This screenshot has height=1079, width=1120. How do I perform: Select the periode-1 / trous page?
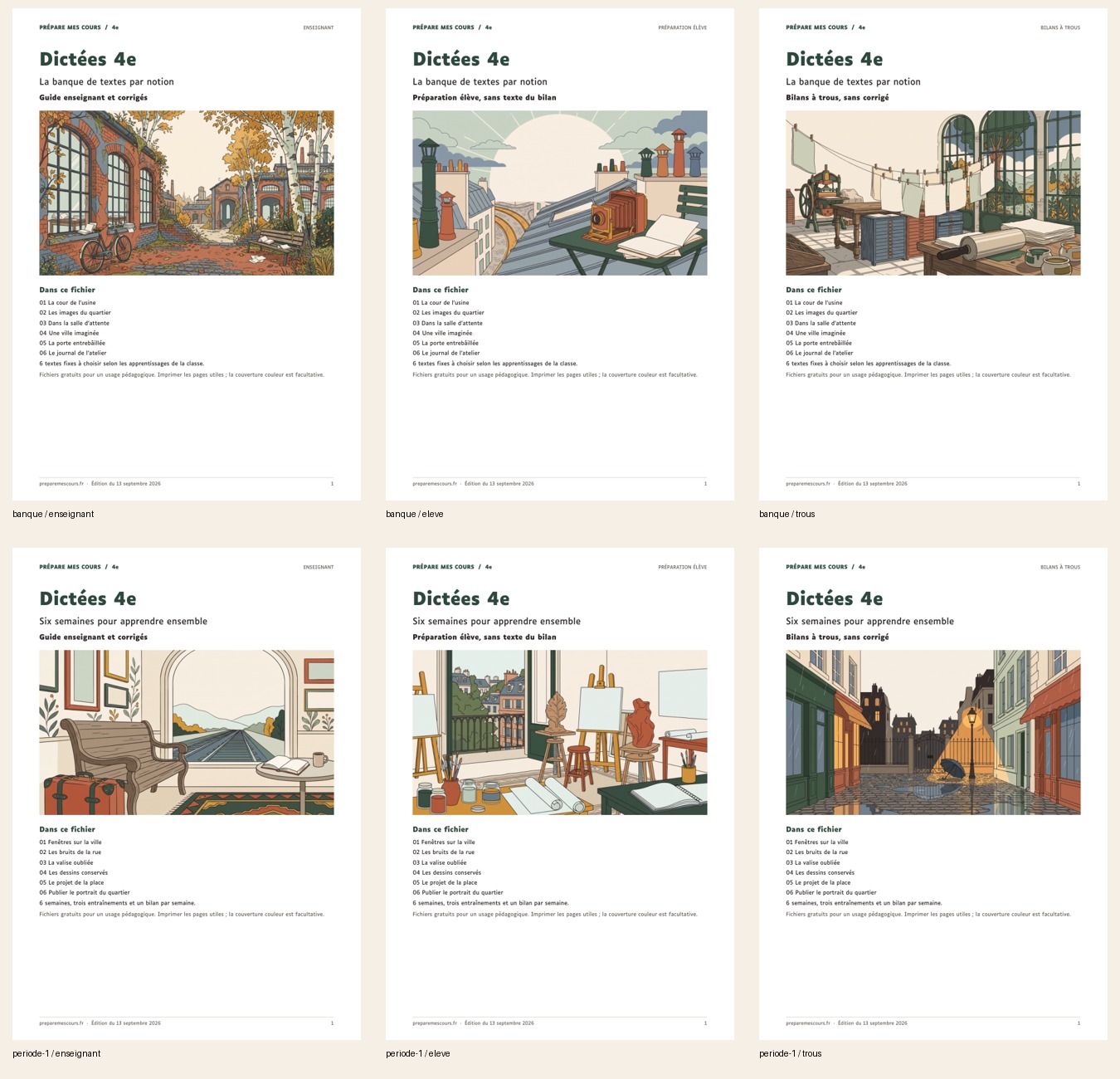point(933,793)
